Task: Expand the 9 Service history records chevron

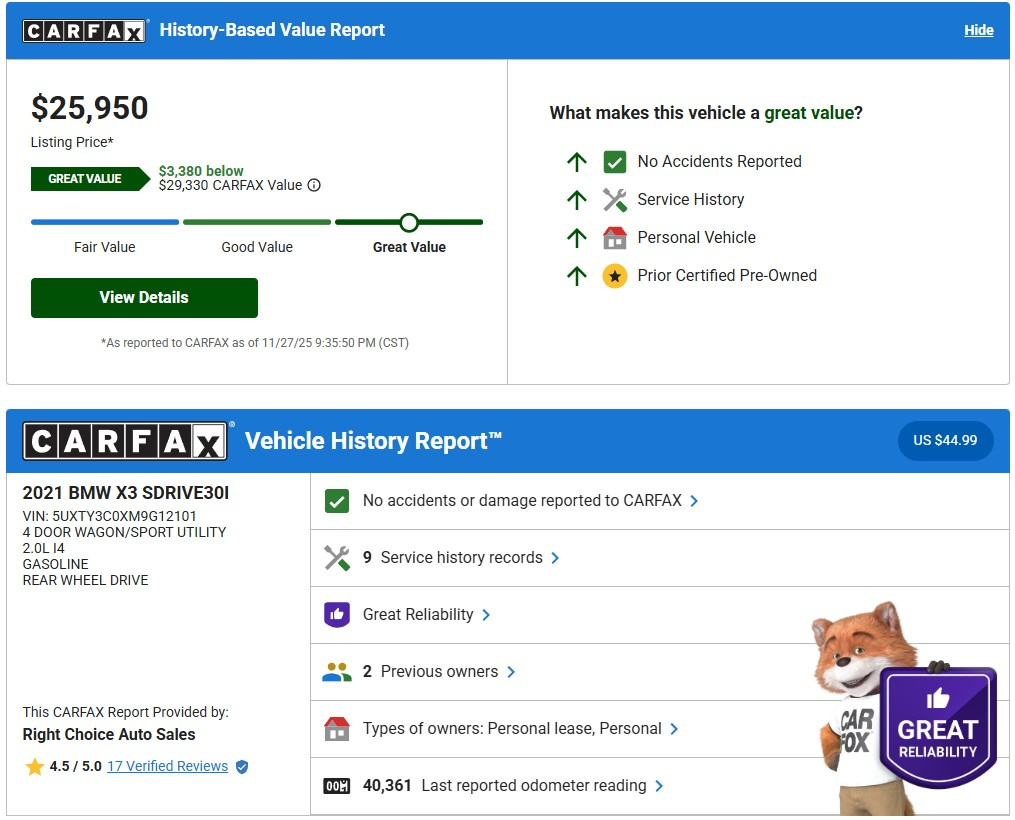Action: pyautogui.click(x=556, y=558)
